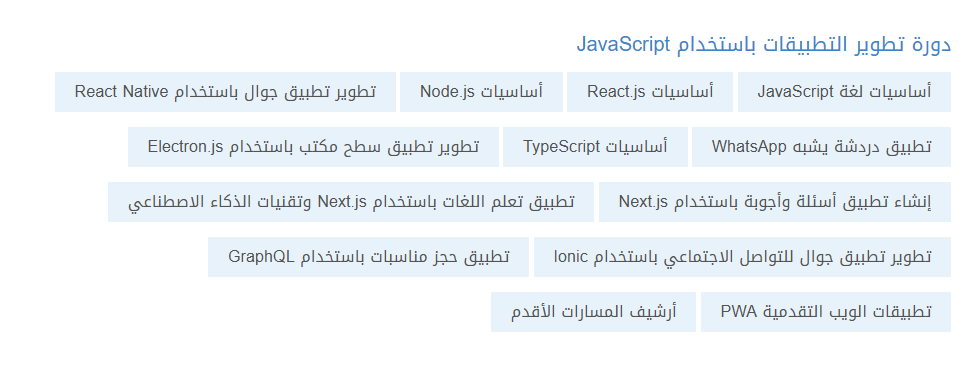Click تطبيقات الويب التقدمية PWA tag
Viewport: 971px width, 370px height.
[x=826, y=312]
